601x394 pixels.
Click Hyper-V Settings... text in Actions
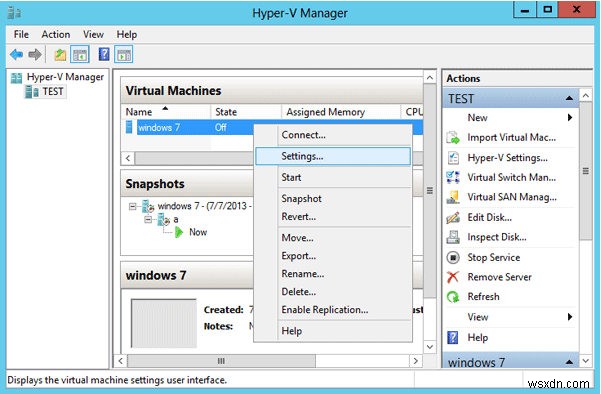pyautogui.click(x=507, y=158)
